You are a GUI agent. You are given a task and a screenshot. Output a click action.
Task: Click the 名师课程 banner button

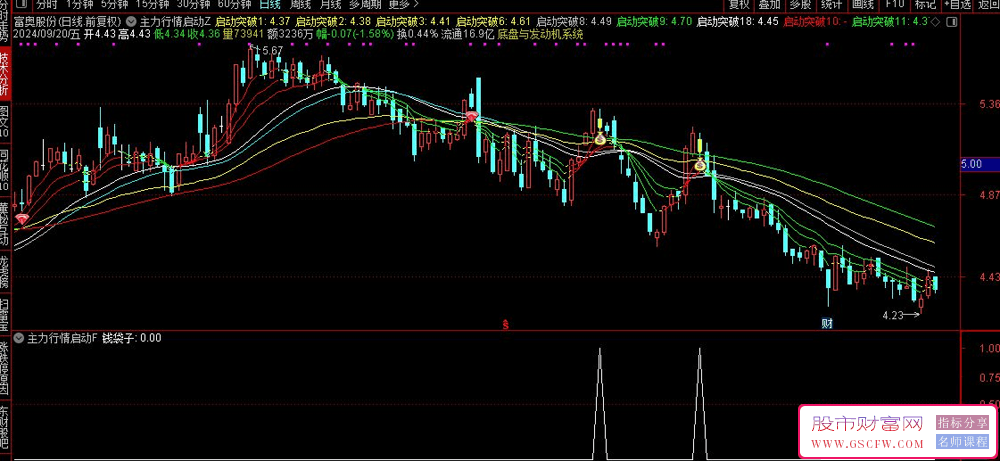tap(962, 441)
